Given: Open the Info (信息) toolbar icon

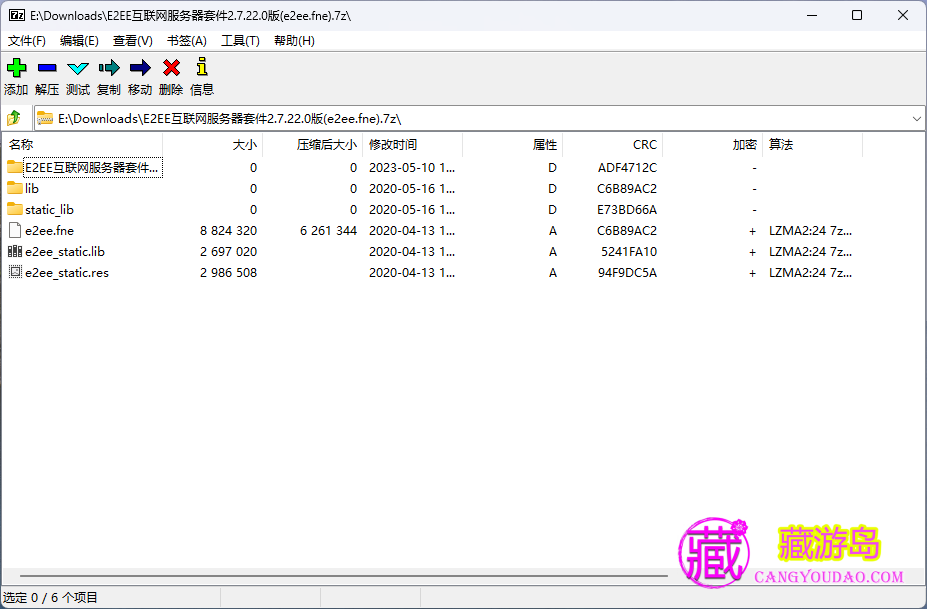Looking at the screenshot, I should [202, 67].
